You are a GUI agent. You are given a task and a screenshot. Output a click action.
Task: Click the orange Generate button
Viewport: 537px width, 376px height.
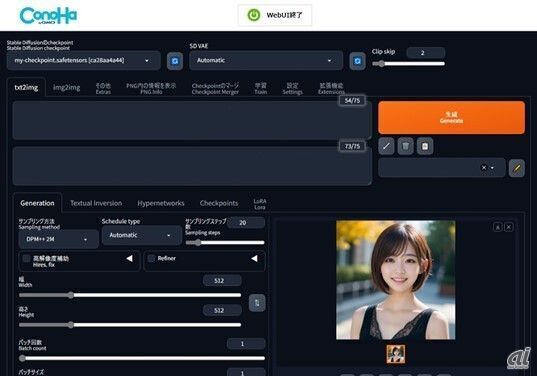(x=451, y=117)
